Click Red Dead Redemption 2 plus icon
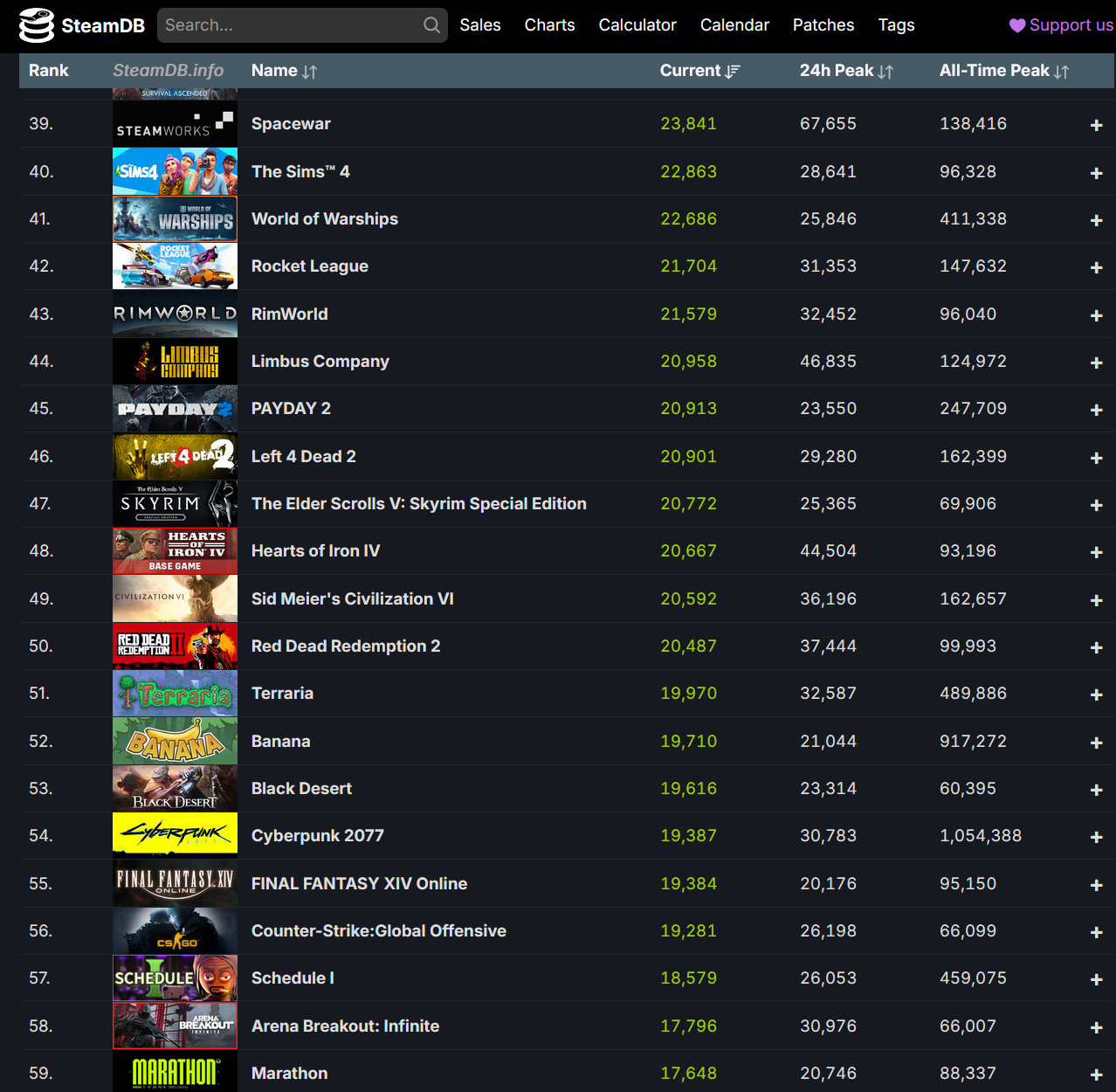 pos(1097,647)
